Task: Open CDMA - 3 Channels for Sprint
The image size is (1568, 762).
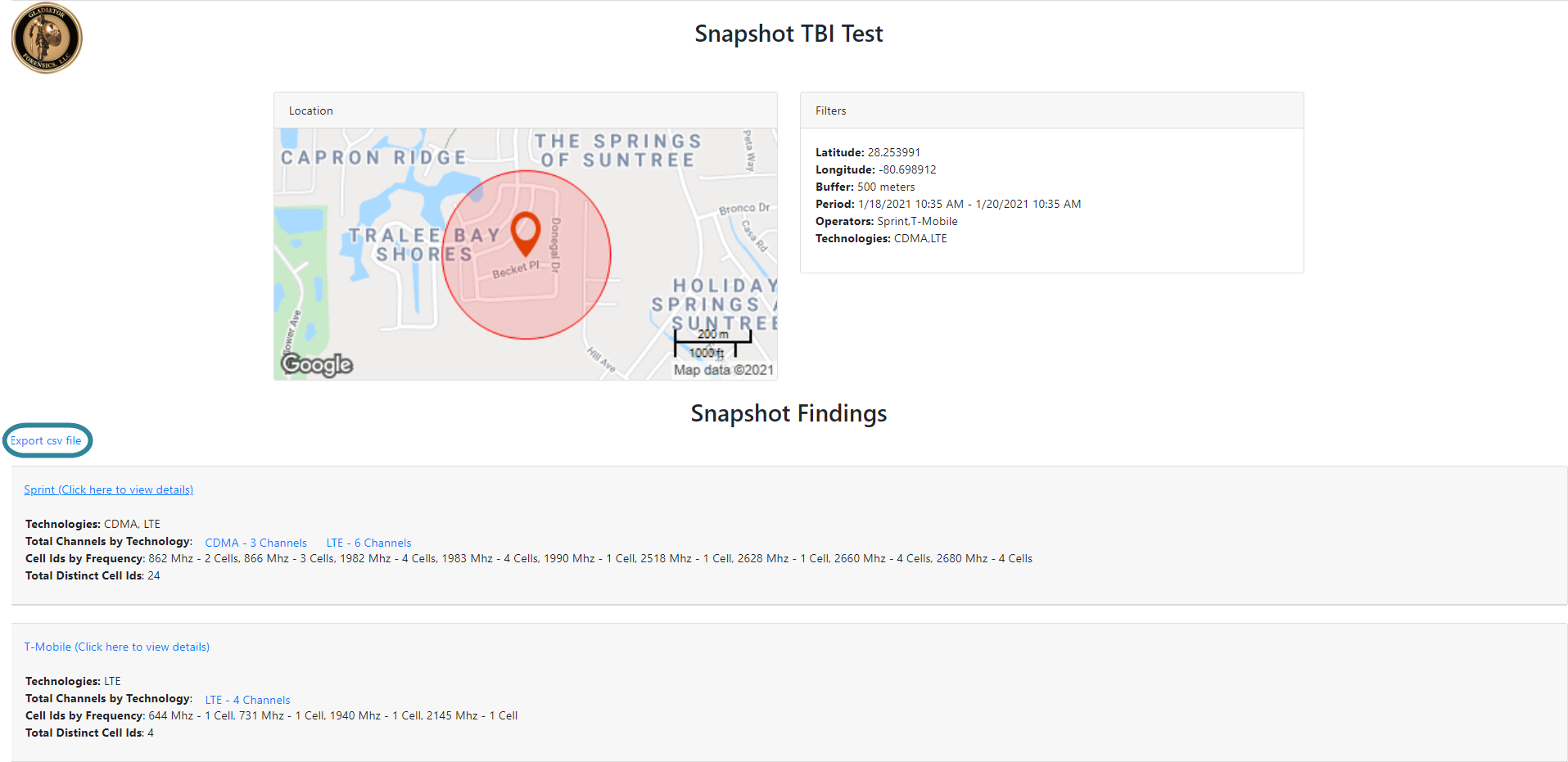Action: (x=255, y=543)
